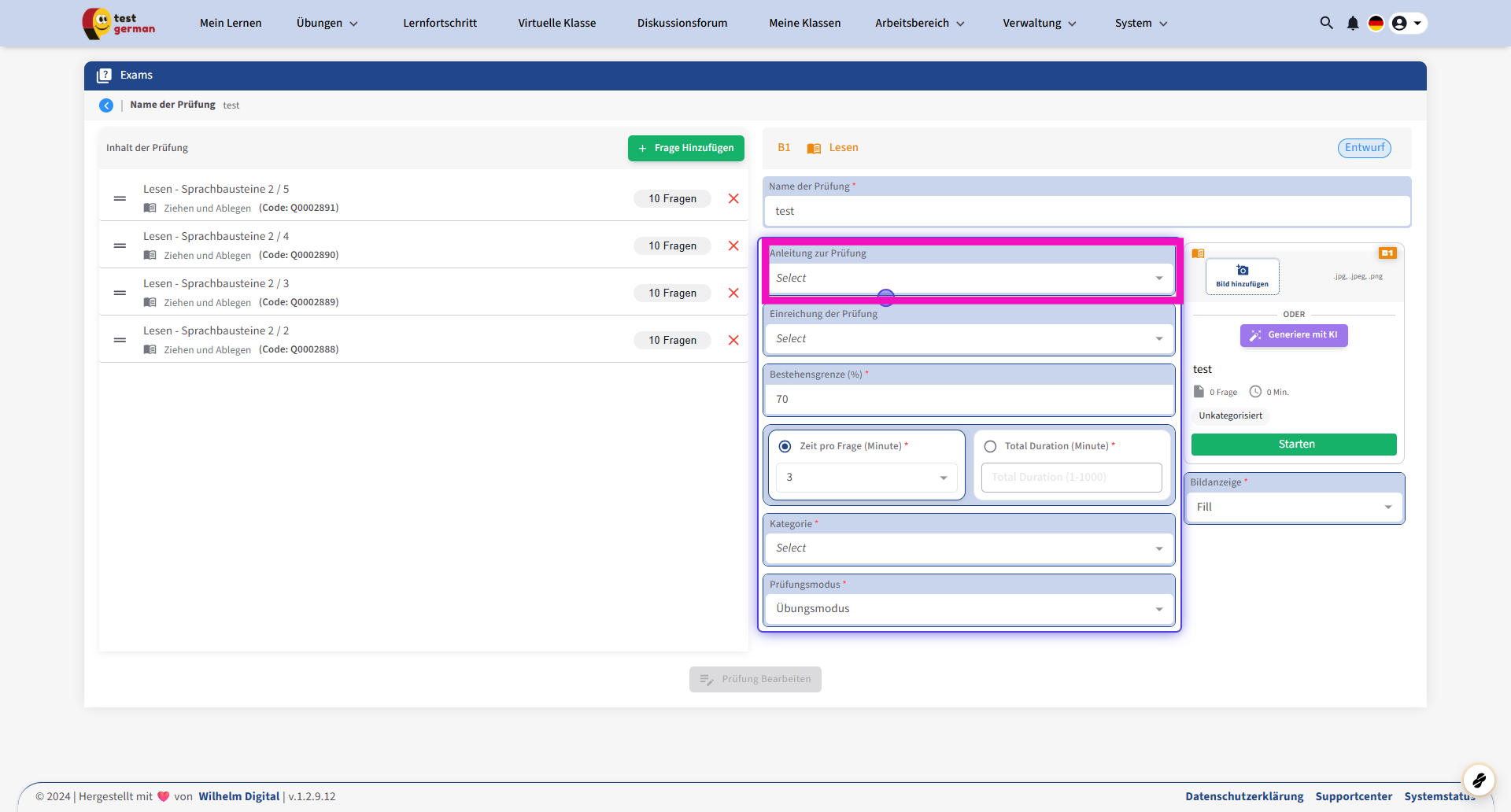This screenshot has width=1511, height=812.
Task: Click the German flag language icon
Action: pos(1376,23)
